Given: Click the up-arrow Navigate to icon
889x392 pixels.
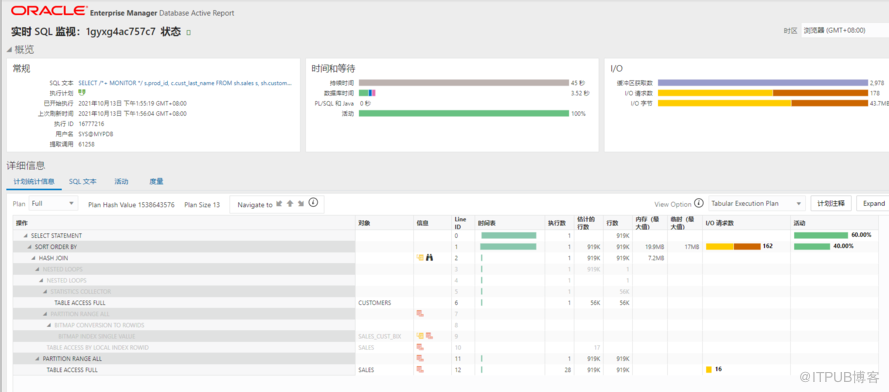Looking at the screenshot, I should (290, 204).
